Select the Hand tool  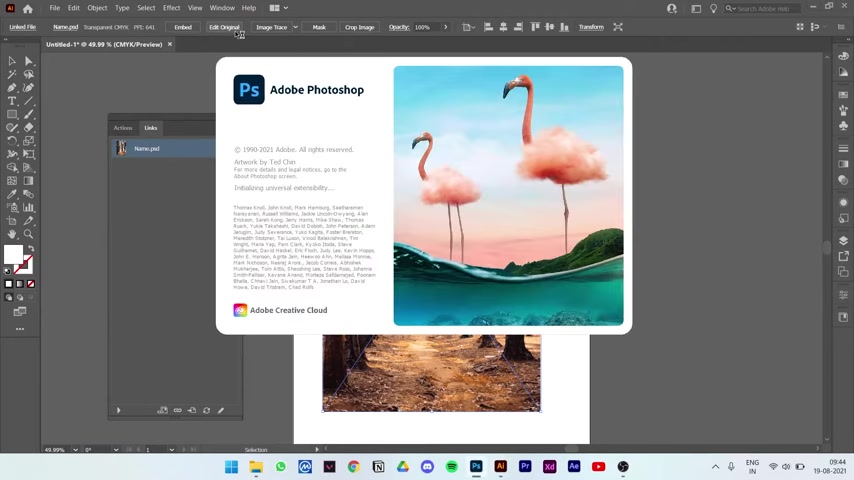(x=12, y=234)
